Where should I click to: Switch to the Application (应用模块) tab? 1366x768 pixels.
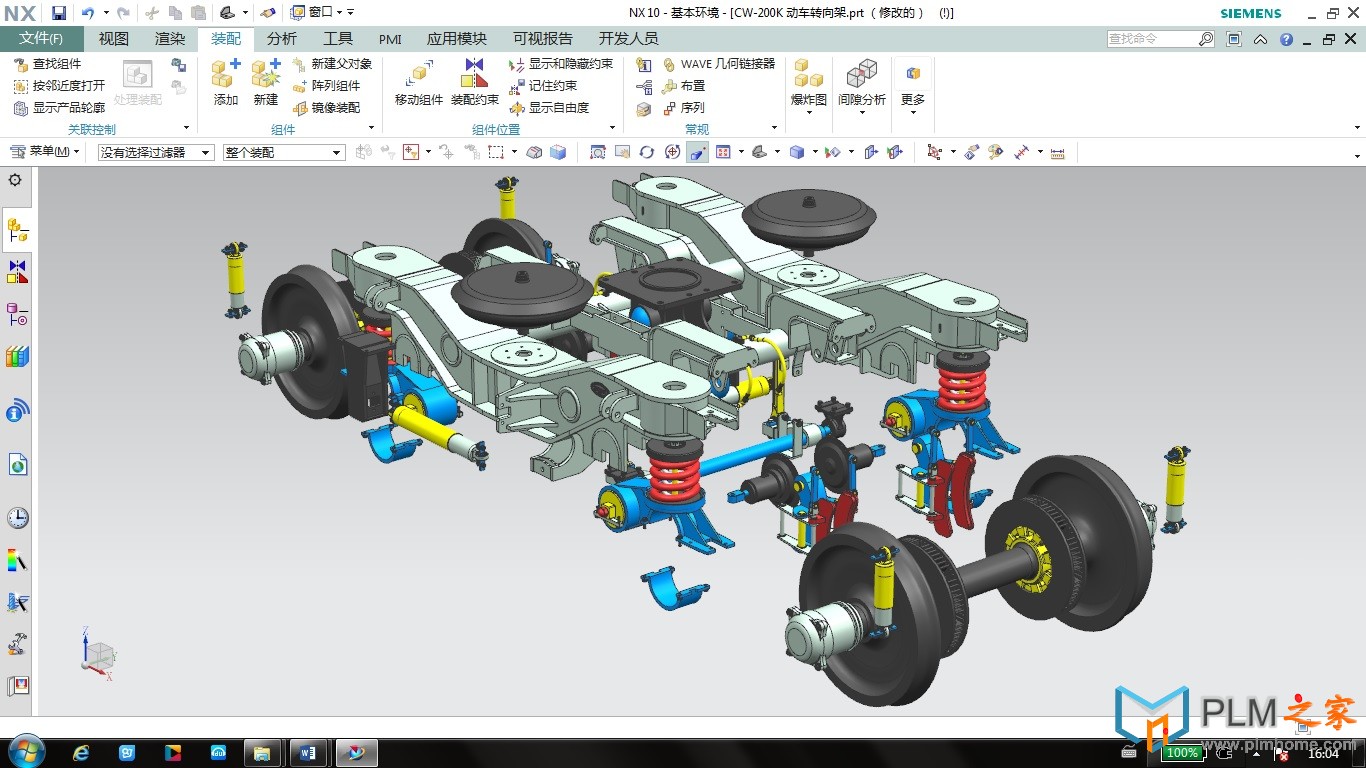click(x=457, y=39)
